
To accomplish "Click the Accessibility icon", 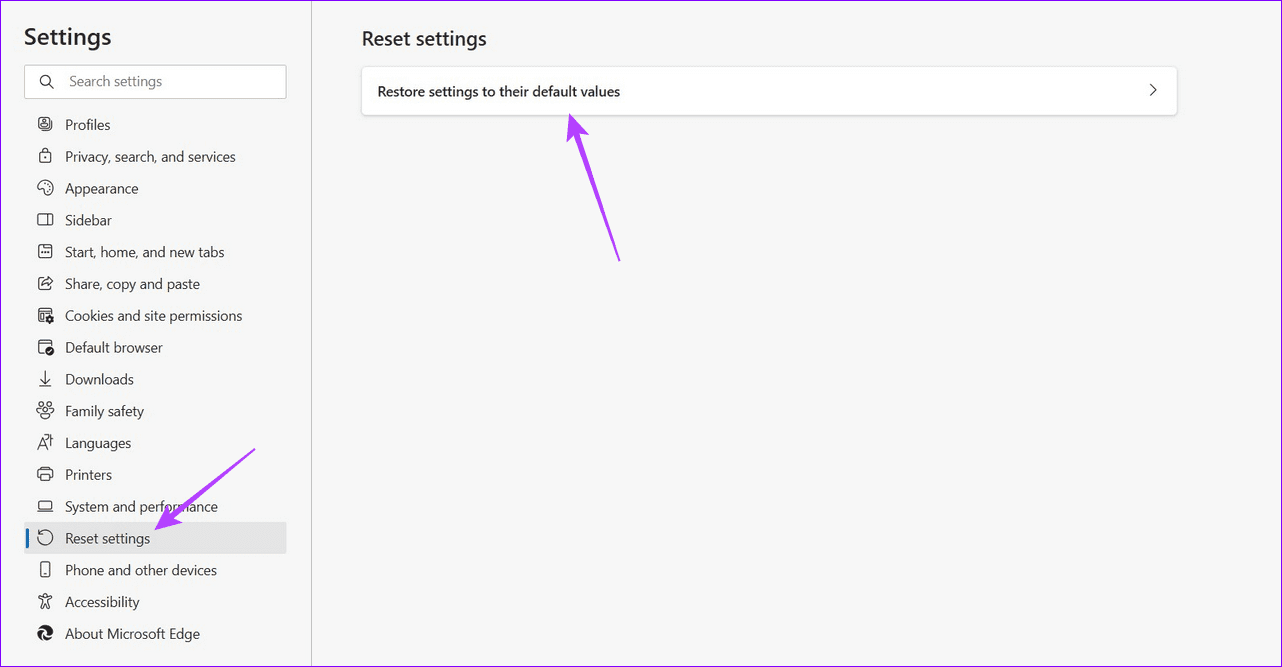I will click(45, 601).
